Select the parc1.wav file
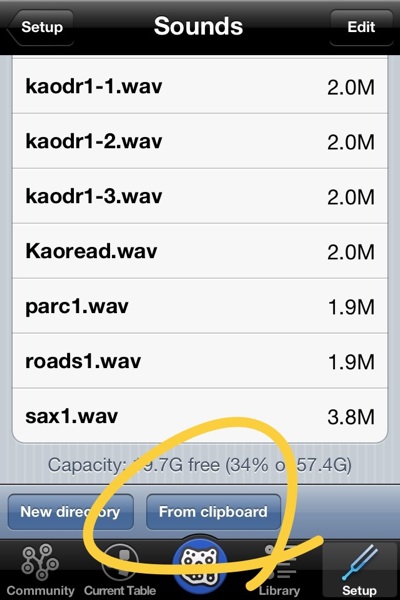This screenshot has width=400, height=600. click(200, 306)
